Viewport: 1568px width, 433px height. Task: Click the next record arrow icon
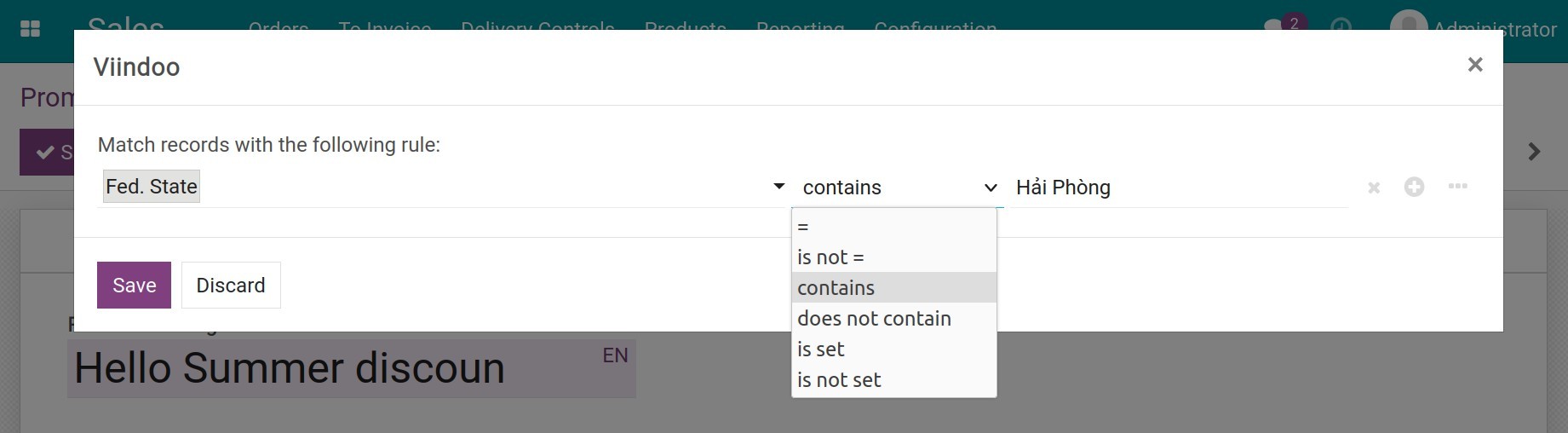click(1534, 152)
